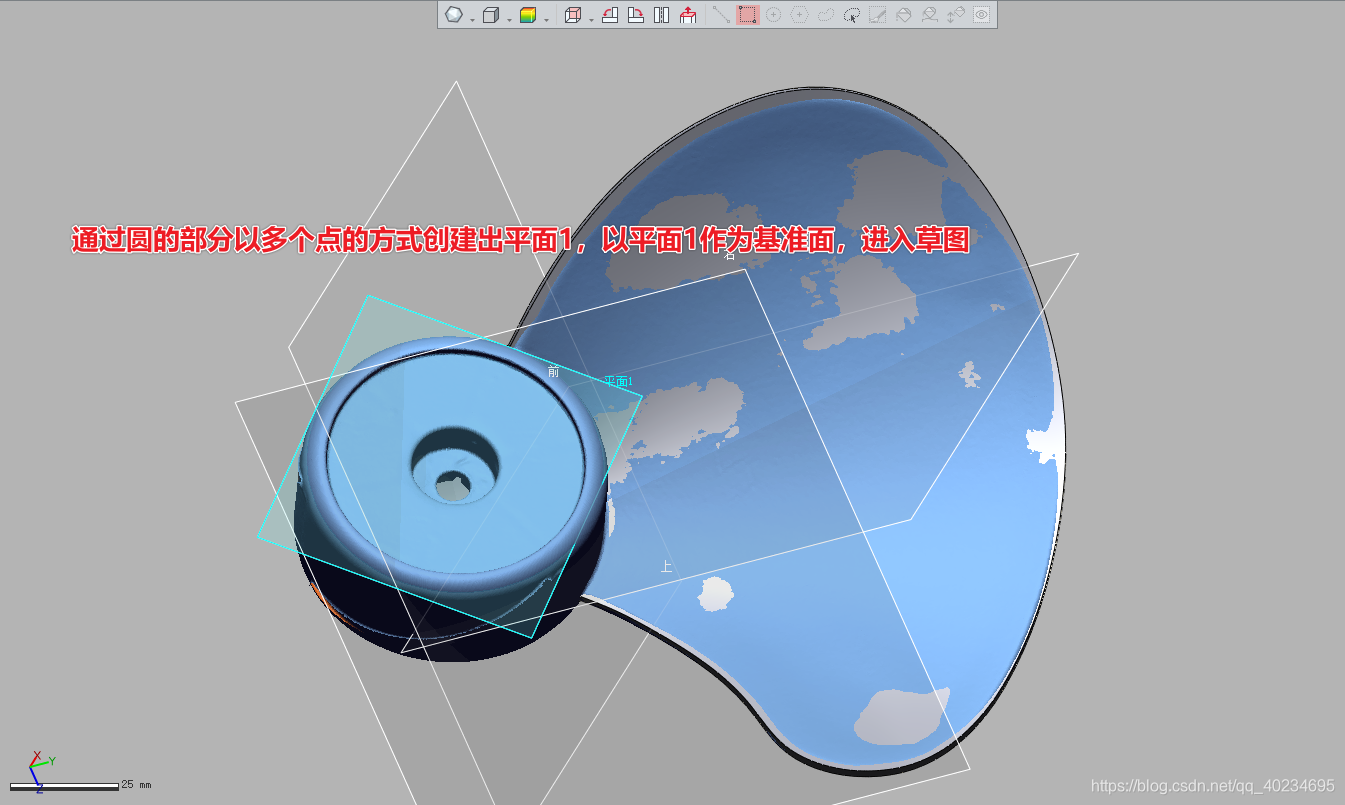The width and height of the screenshot is (1345, 805).
Task: Rotate view counterclockwise with the toolbar icon
Action: (x=609, y=15)
